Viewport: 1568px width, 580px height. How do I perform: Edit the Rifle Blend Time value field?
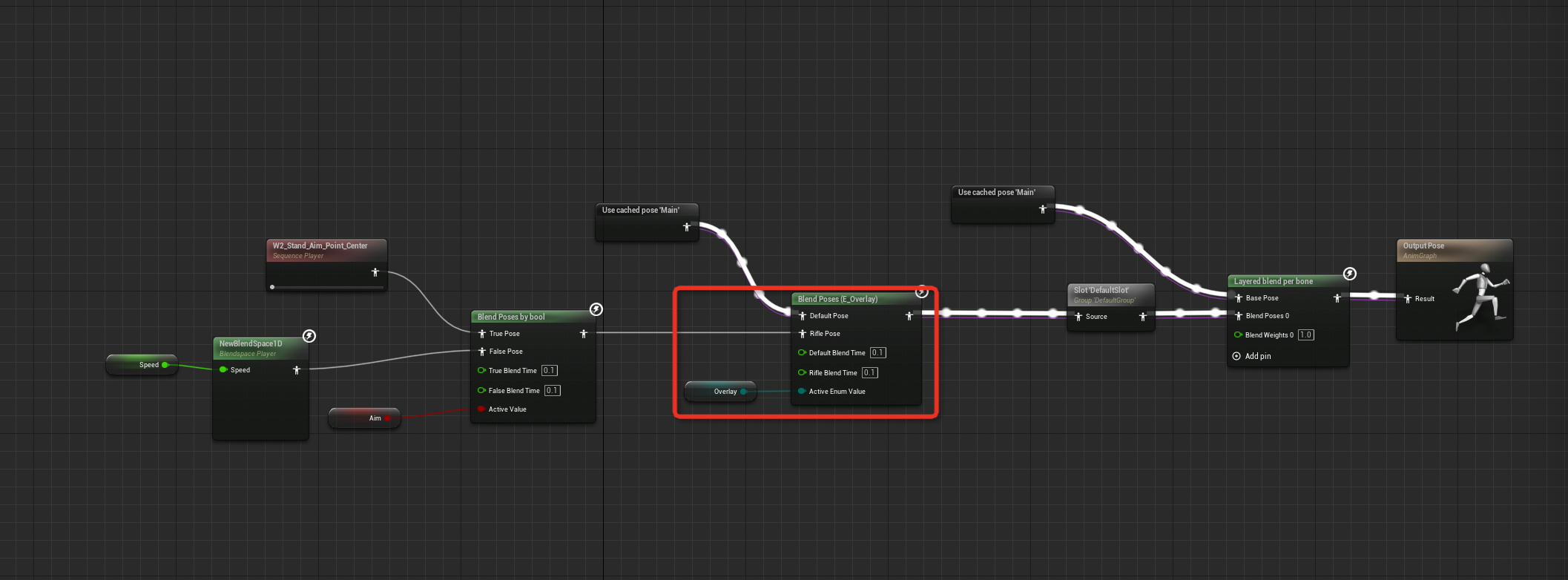point(869,373)
